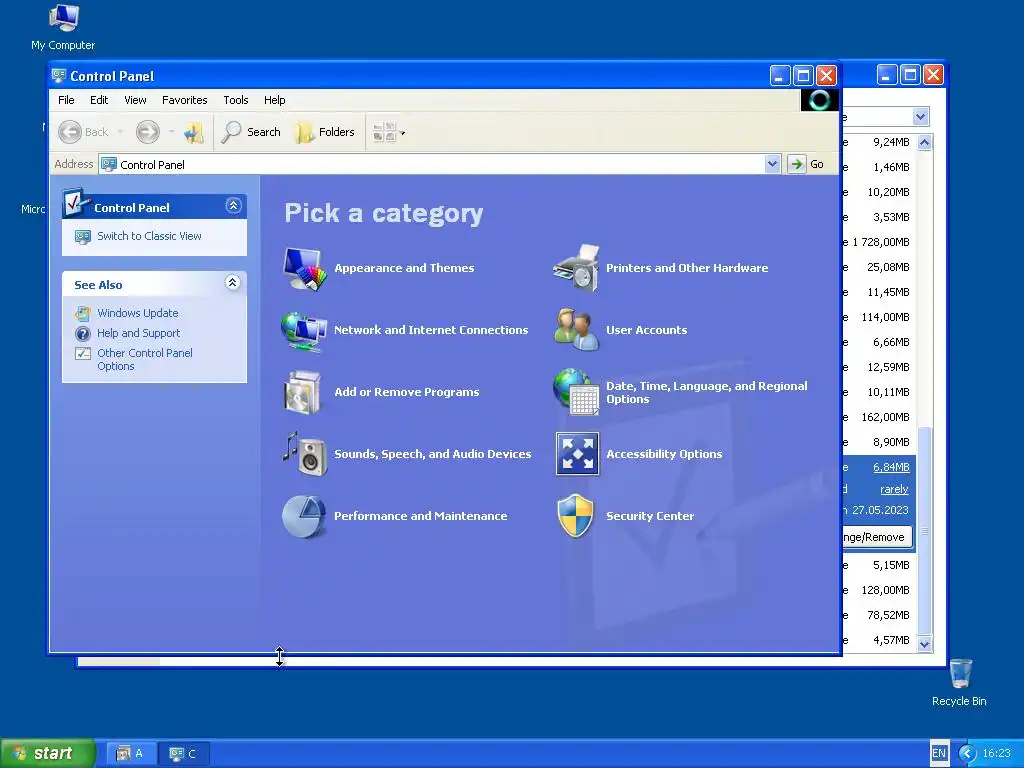Click the Back arrow toolbar icon
The height and width of the screenshot is (768, 1024).
(x=71, y=132)
